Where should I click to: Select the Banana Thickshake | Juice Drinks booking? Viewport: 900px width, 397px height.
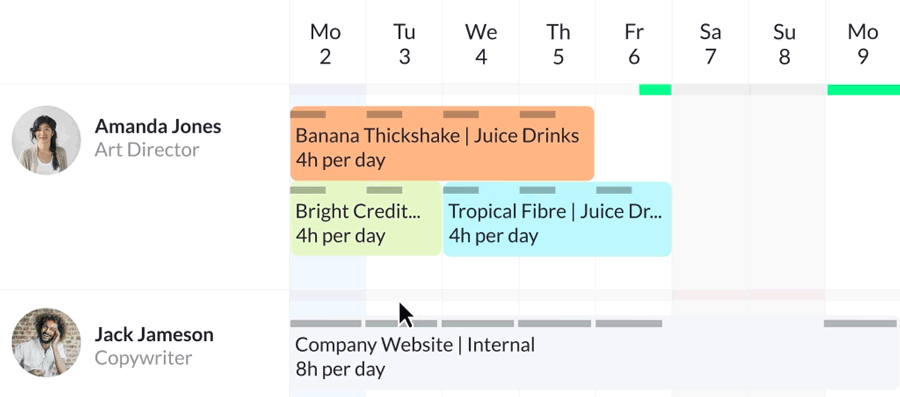click(x=442, y=143)
